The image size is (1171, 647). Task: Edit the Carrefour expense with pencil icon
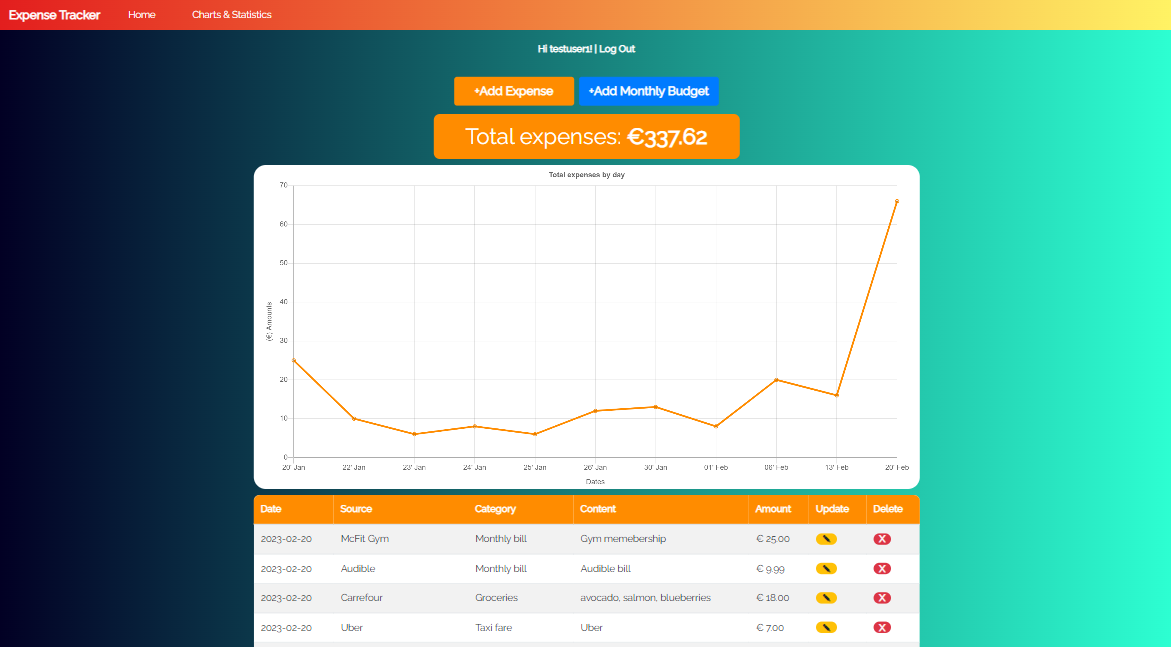coord(826,598)
